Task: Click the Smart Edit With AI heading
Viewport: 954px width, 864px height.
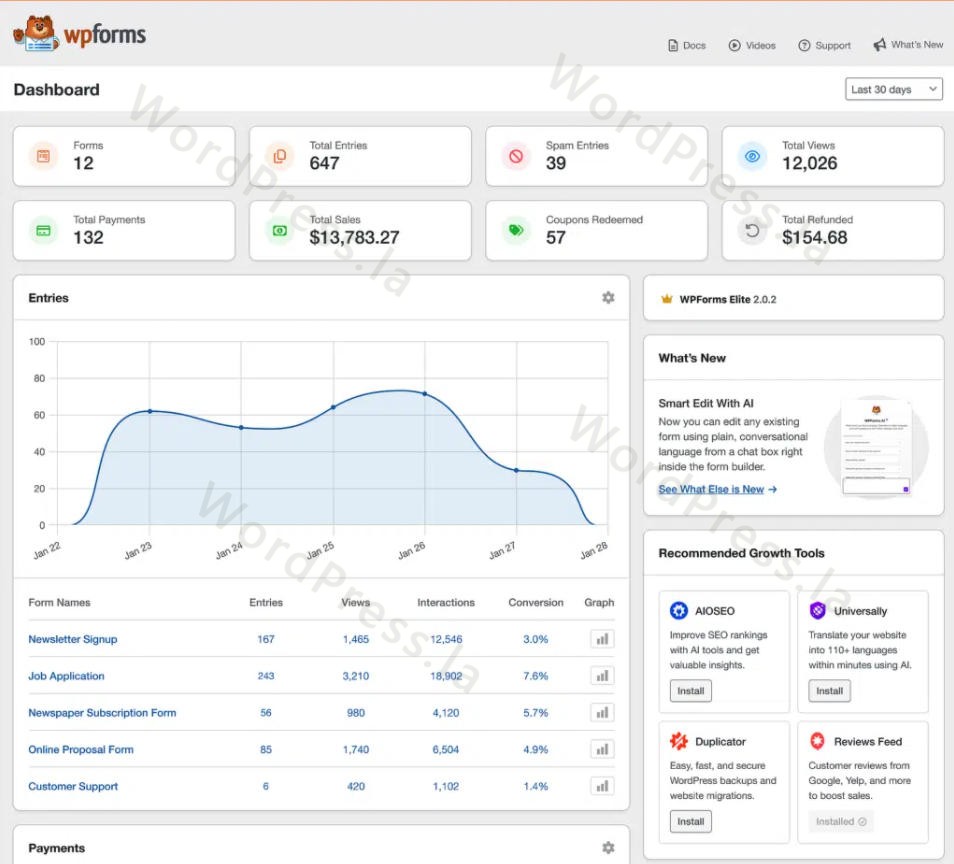Action: coord(706,403)
